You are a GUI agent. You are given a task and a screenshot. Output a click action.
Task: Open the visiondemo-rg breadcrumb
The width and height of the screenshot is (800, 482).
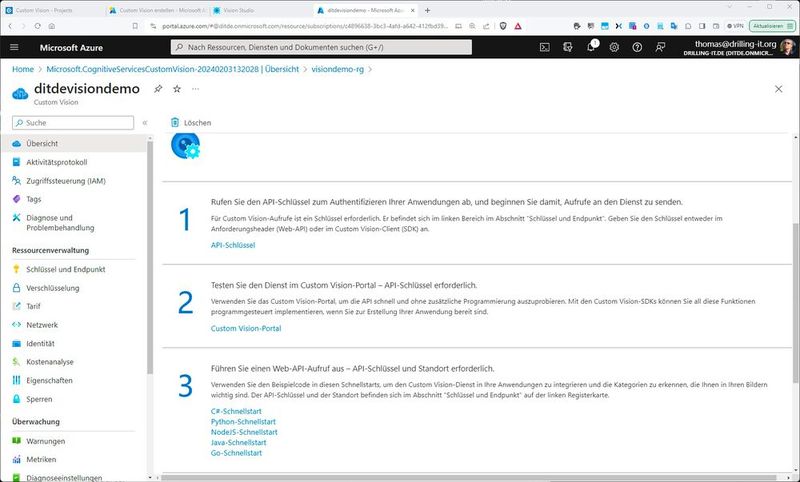(x=337, y=69)
